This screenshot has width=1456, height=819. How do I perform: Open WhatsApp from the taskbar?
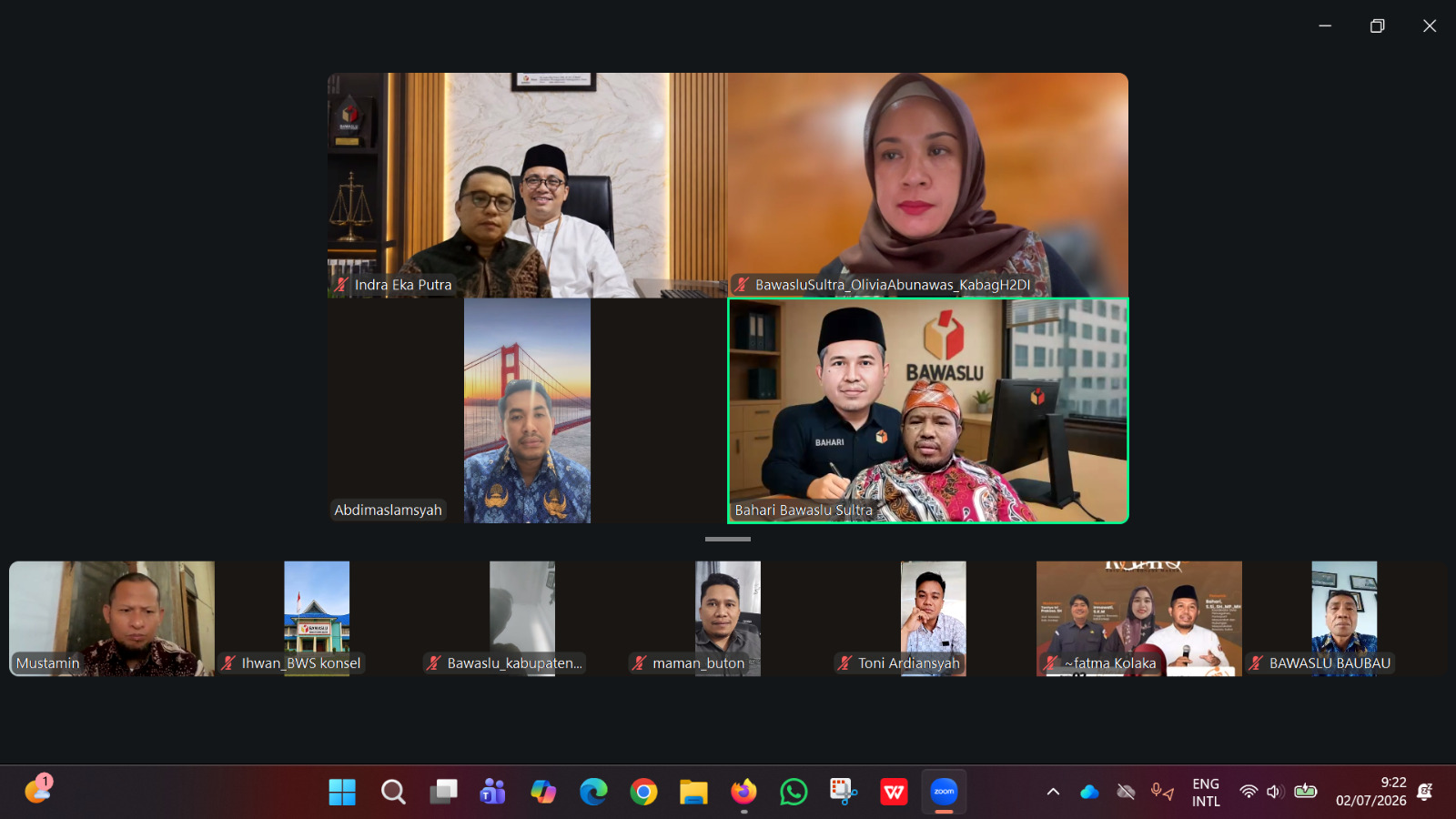(x=794, y=793)
